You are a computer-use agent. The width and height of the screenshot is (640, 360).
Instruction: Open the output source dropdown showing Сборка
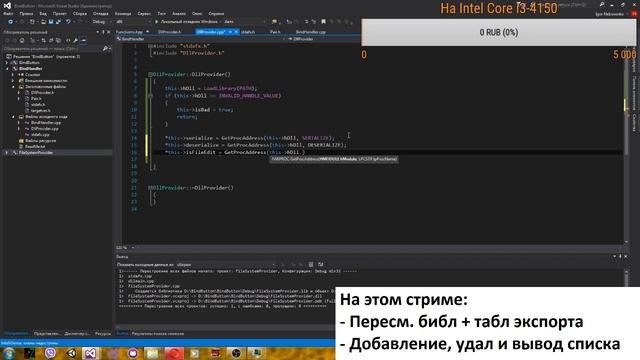227,264
